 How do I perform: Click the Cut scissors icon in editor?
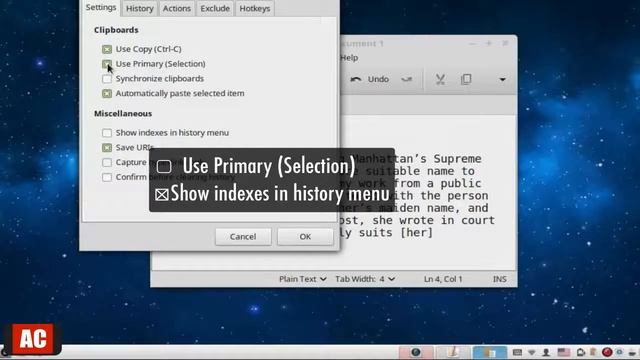pos(440,79)
